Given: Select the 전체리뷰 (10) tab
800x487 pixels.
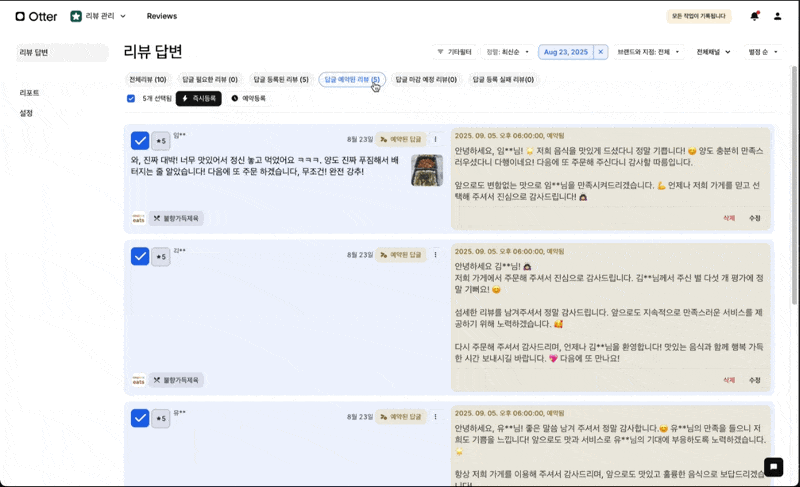Looking at the screenshot, I should [x=147, y=80].
